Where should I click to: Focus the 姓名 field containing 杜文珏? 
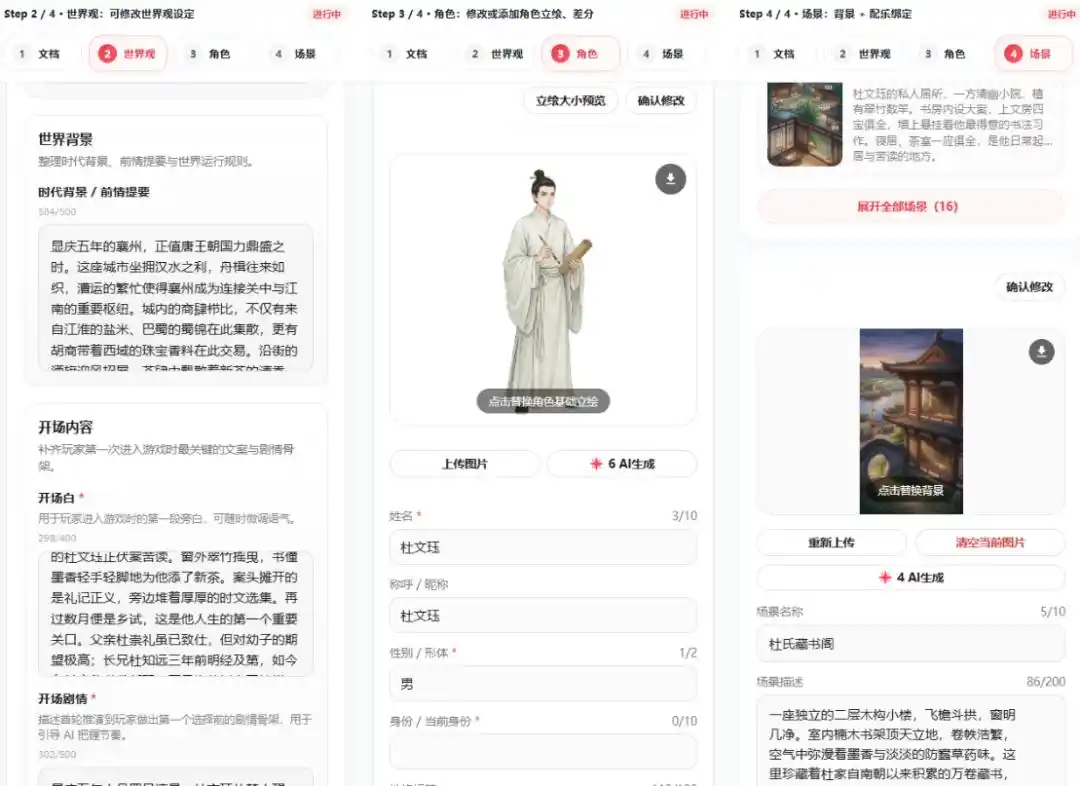click(543, 547)
